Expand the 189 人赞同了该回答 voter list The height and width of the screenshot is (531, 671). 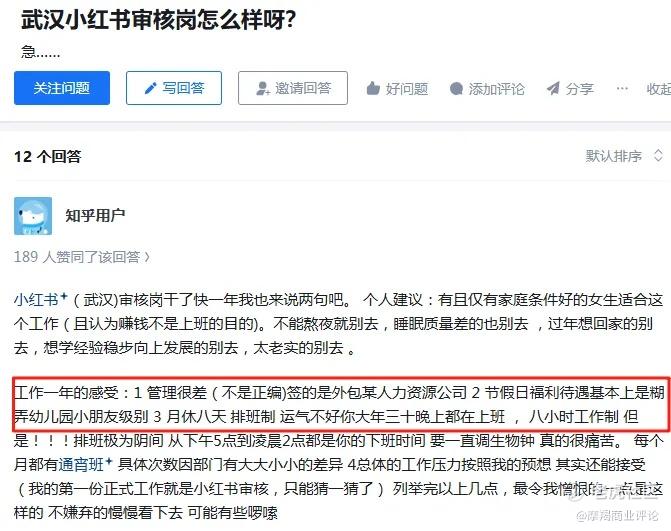click(x=82, y=257)
